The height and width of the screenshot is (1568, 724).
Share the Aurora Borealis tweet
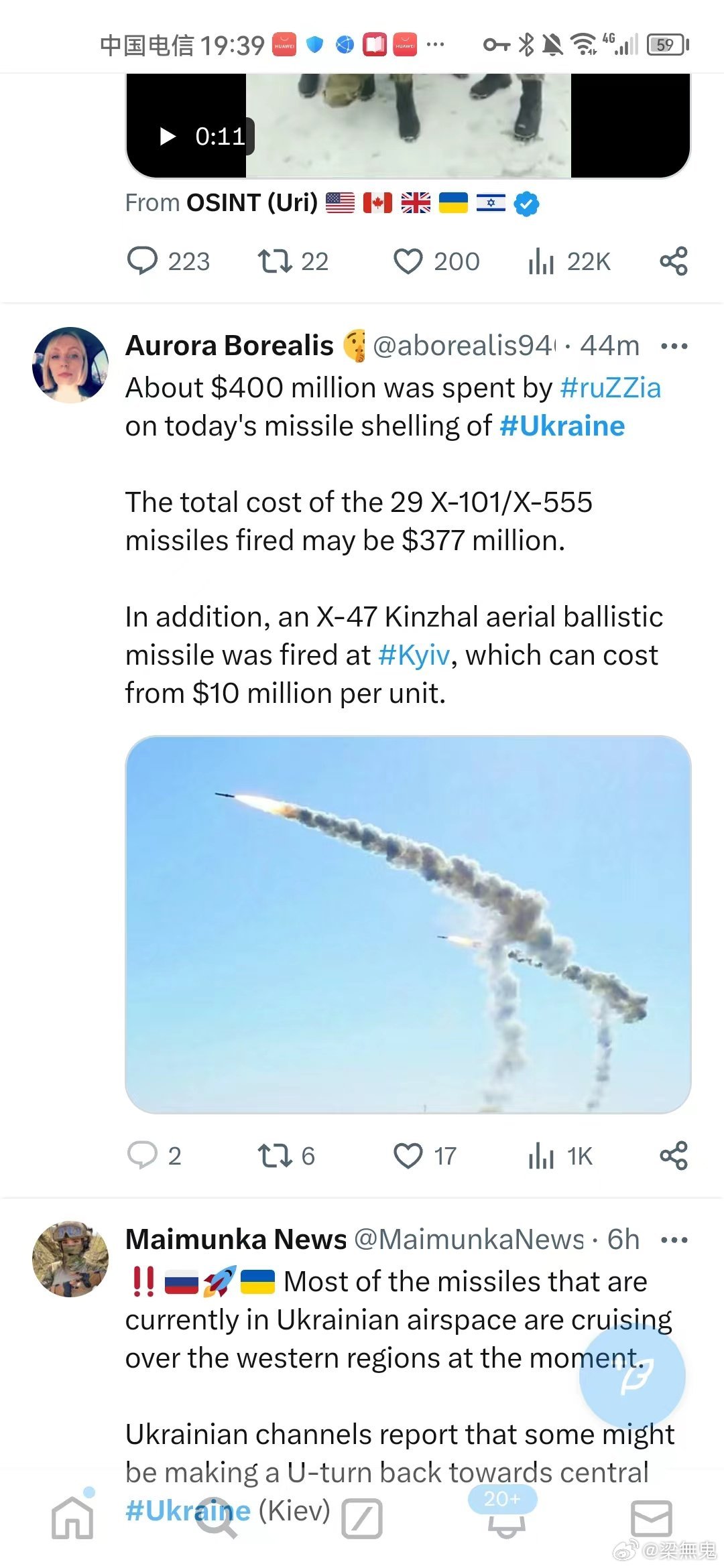[x=673, y=1155]
